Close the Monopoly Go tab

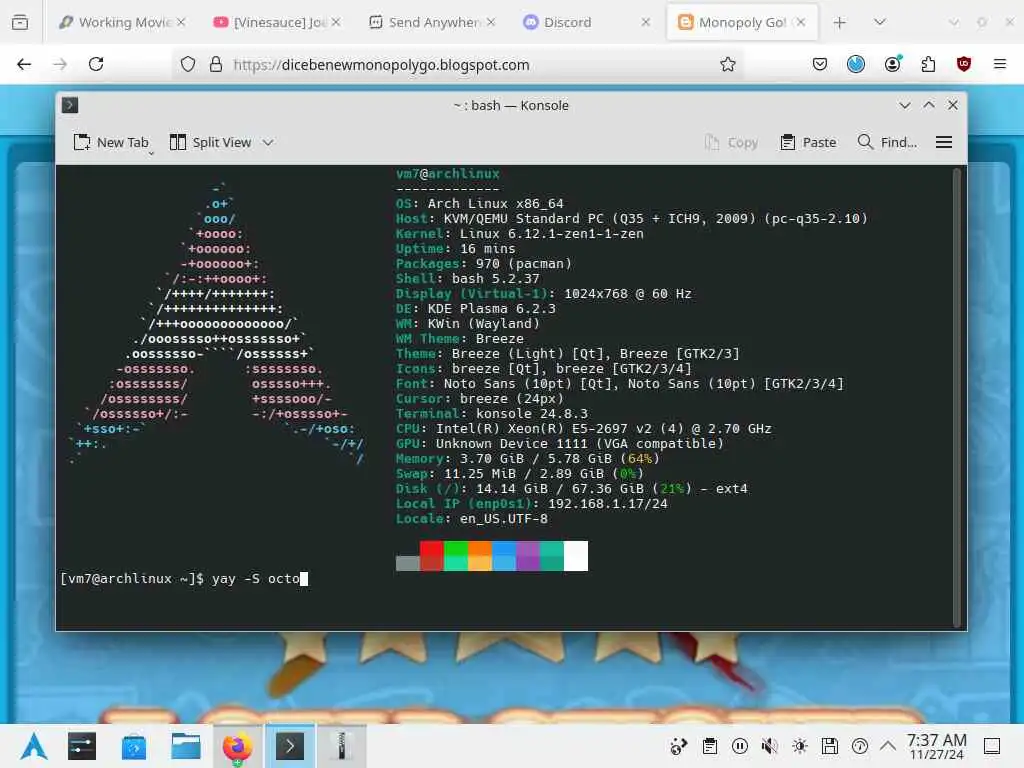pyautogui.click(x=801, y=22)
